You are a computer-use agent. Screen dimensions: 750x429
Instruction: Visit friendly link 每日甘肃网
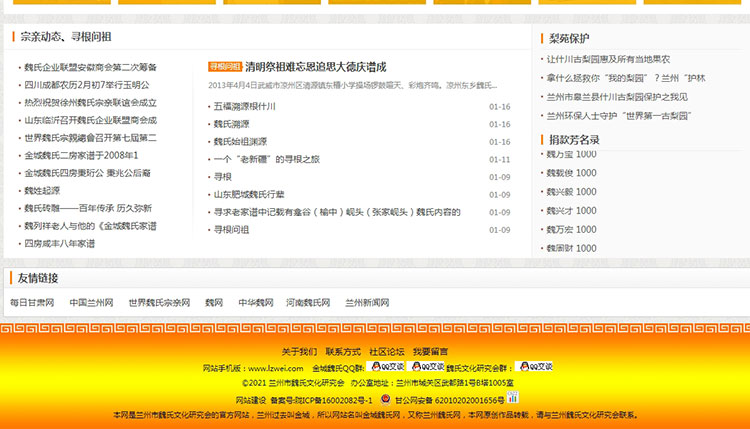click(x=32, y=302)
